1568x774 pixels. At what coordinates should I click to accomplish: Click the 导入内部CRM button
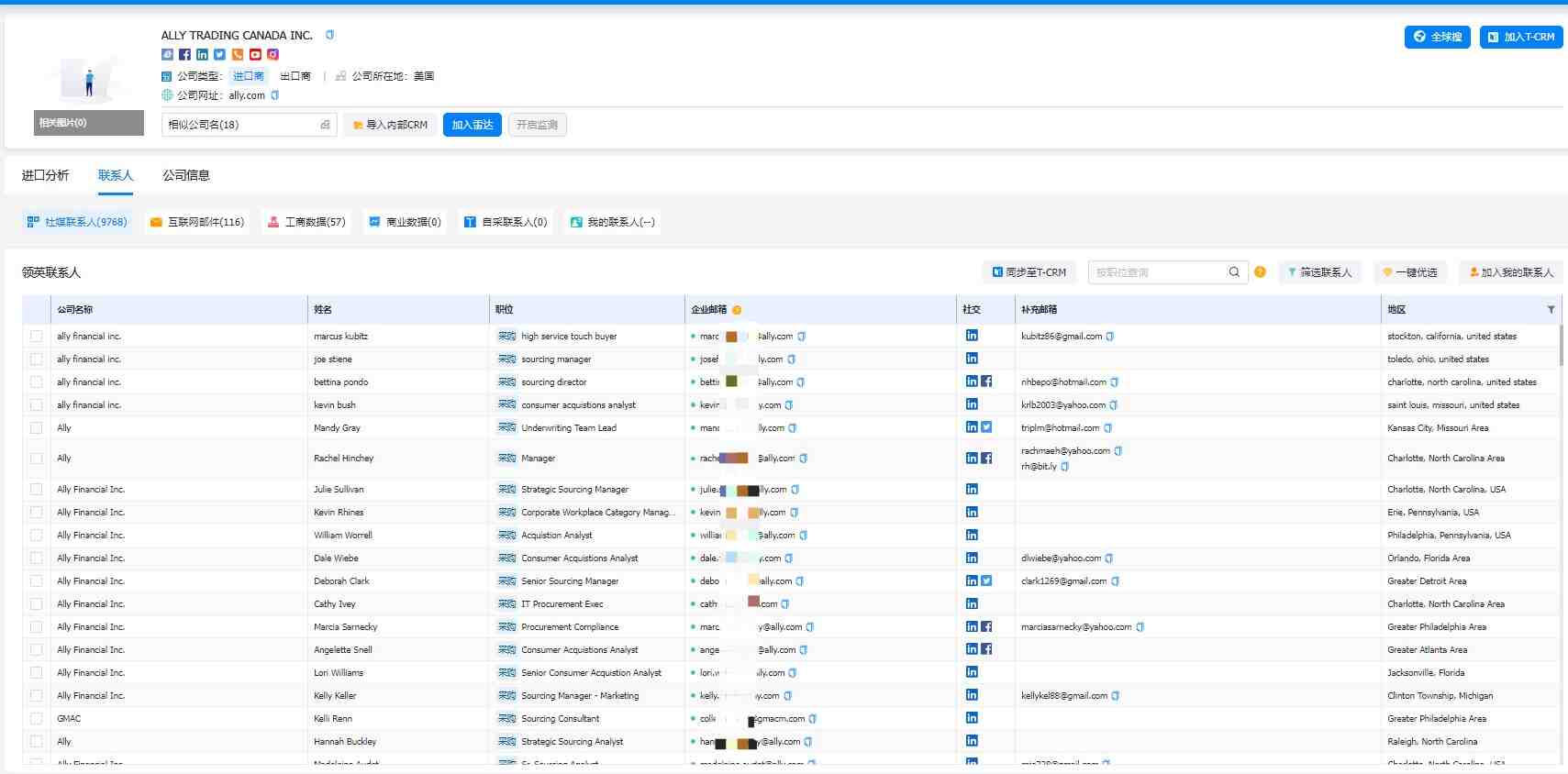[x=391, y=125]
